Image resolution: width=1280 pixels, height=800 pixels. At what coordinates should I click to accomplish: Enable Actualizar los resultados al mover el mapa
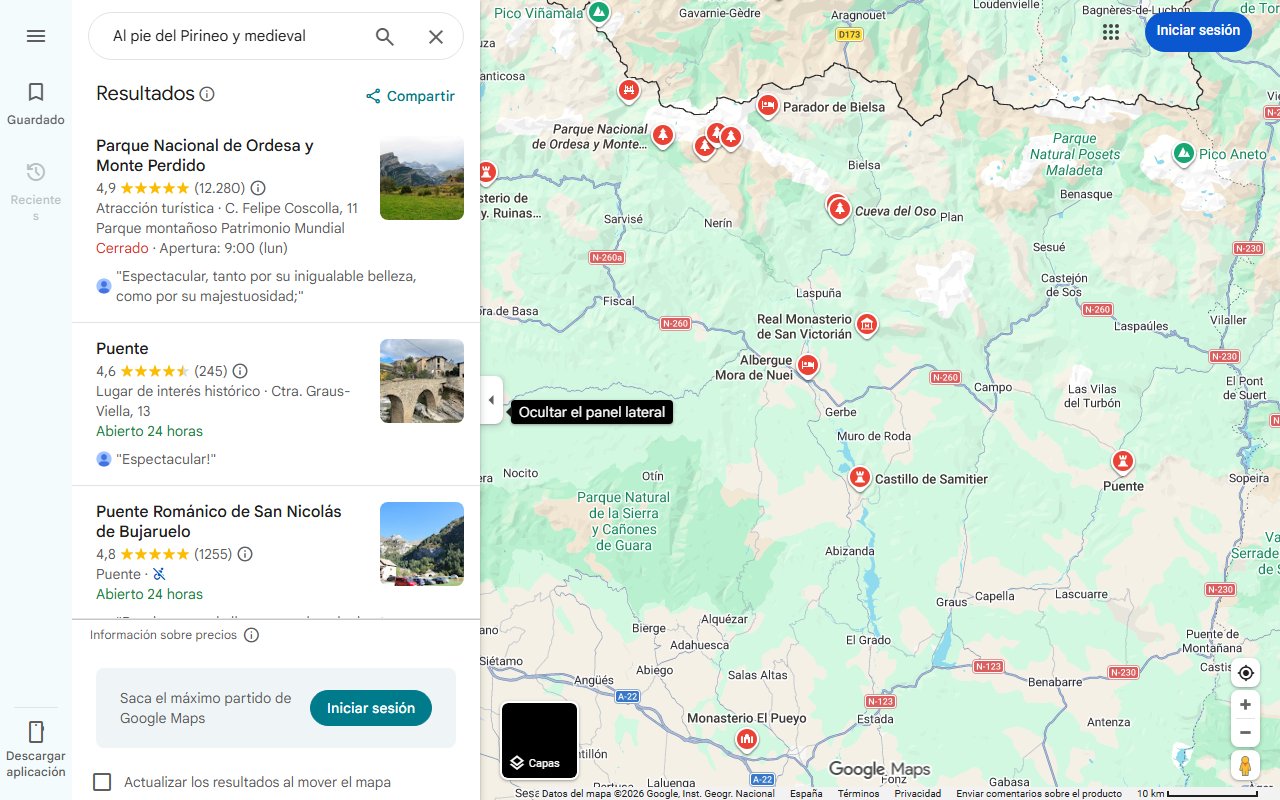click(102, 782)
